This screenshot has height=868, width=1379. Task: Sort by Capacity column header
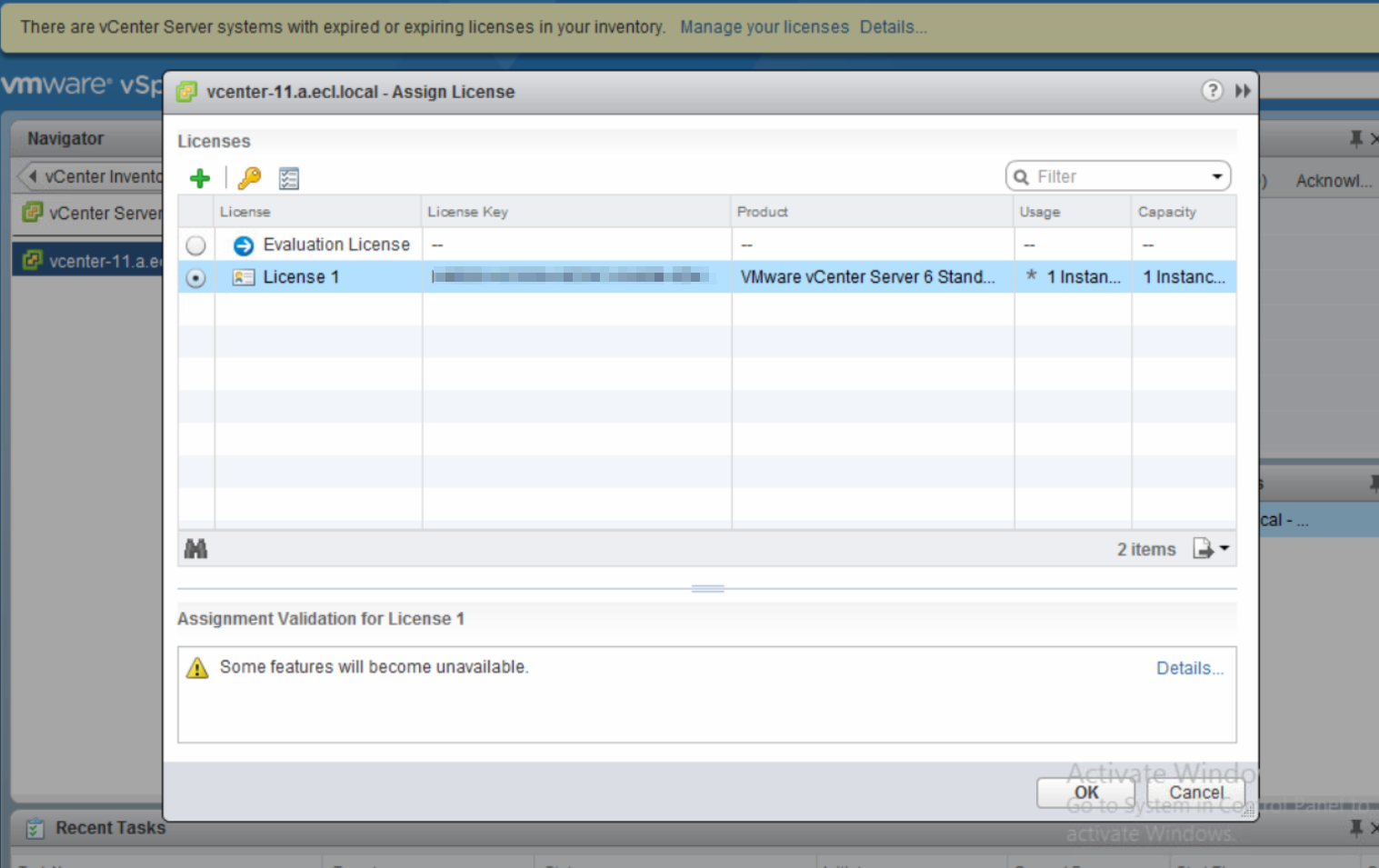click(x=1184, y=212)
